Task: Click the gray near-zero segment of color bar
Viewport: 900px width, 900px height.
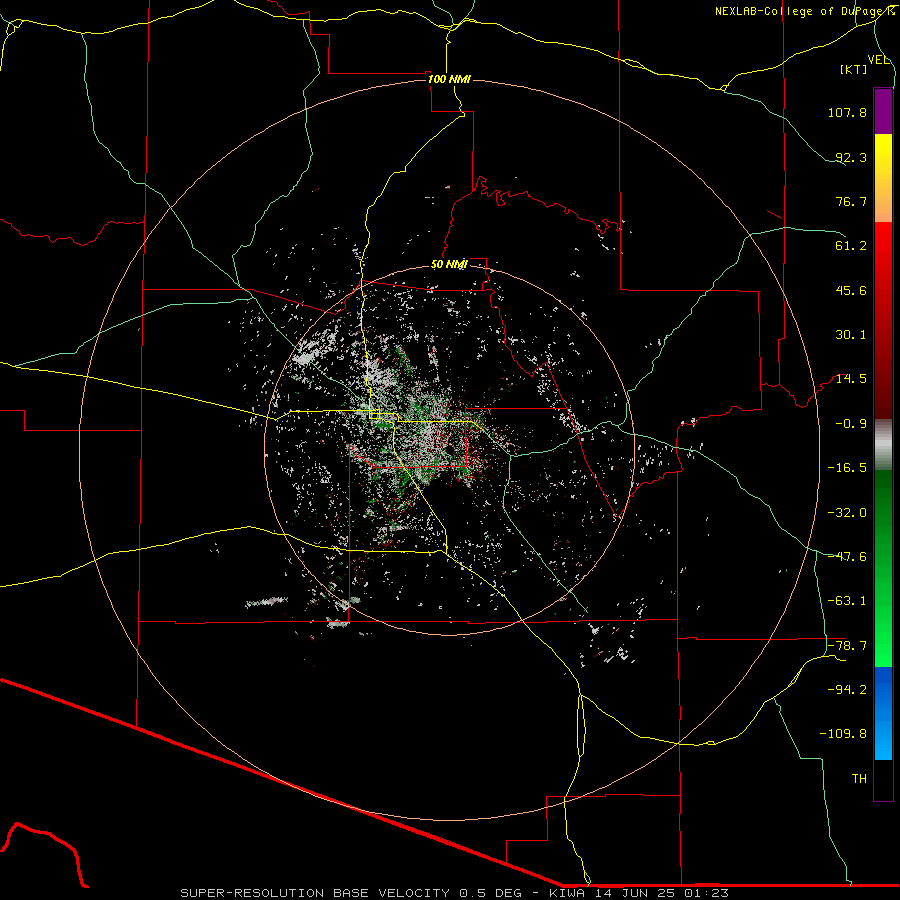Action: 883,445
